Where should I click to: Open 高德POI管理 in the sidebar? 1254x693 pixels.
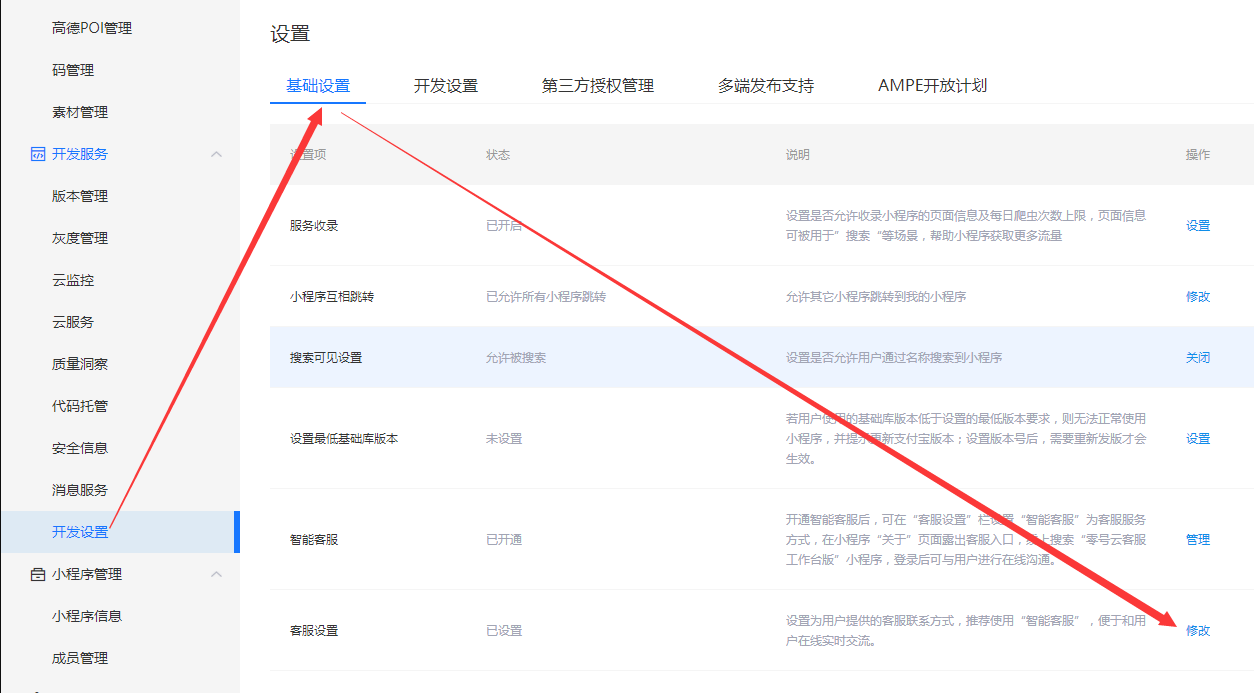pos(92,28)
